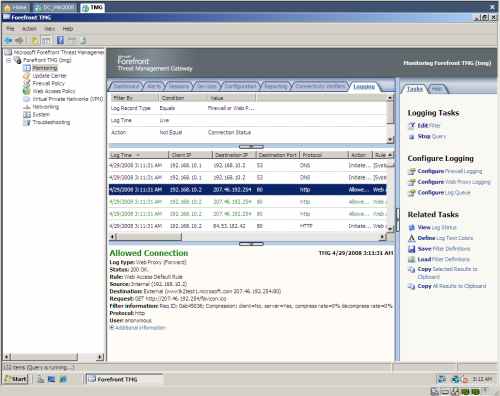Click the Monitoring node icon in tree

pos(27,68)
